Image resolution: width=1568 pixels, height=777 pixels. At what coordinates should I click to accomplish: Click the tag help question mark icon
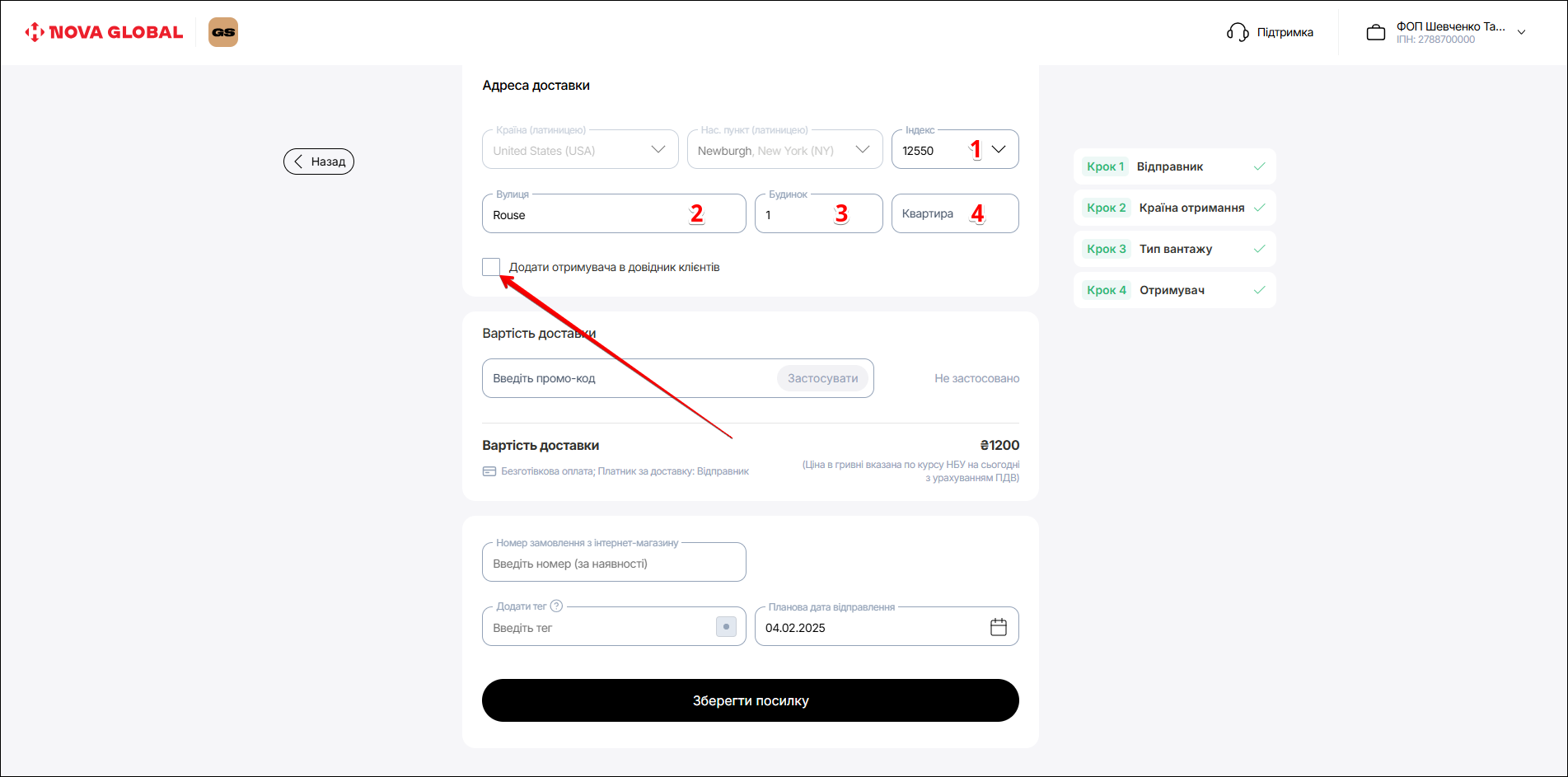point(556,606)
